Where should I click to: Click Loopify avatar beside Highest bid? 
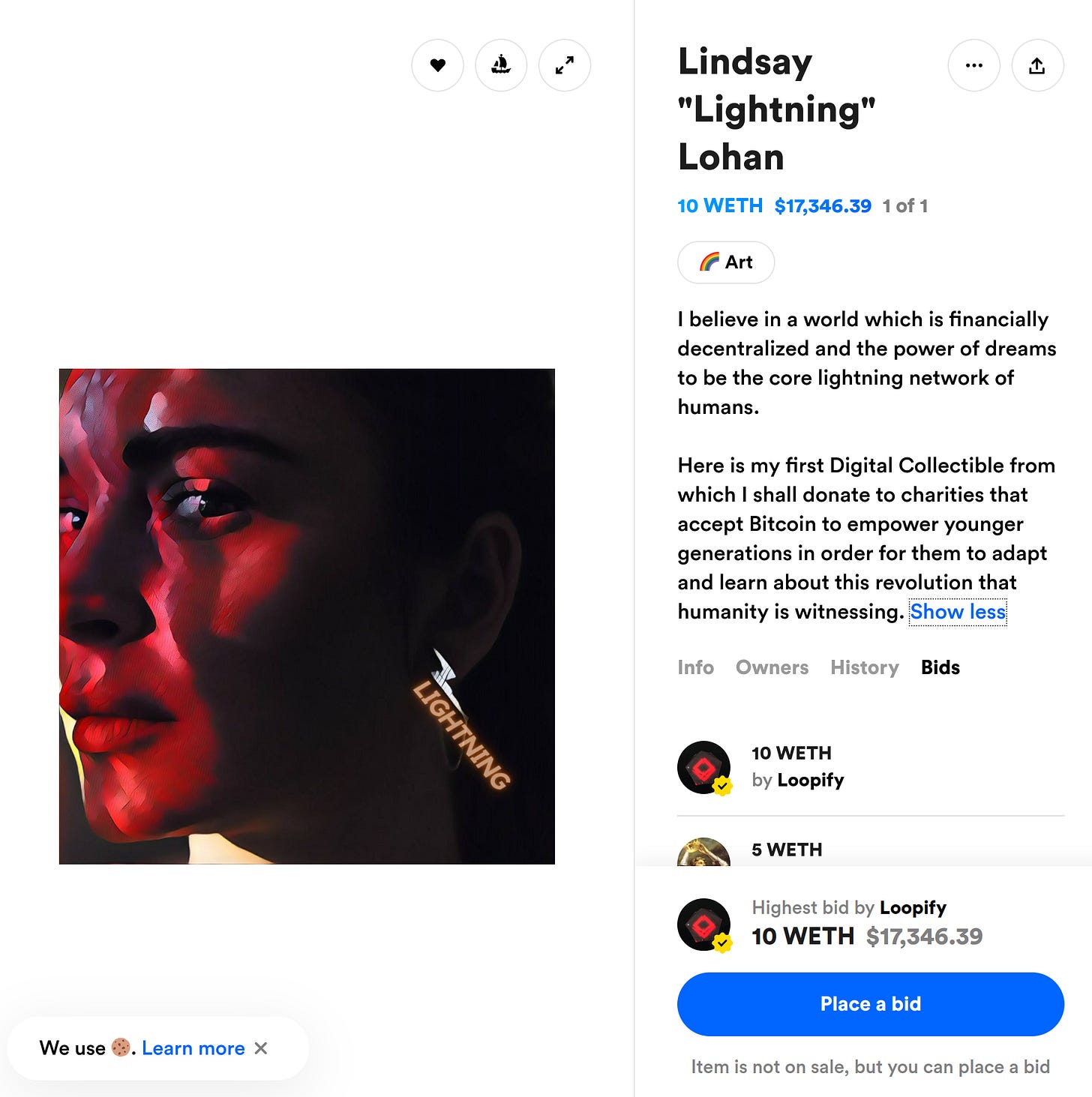tap(703, 925)
